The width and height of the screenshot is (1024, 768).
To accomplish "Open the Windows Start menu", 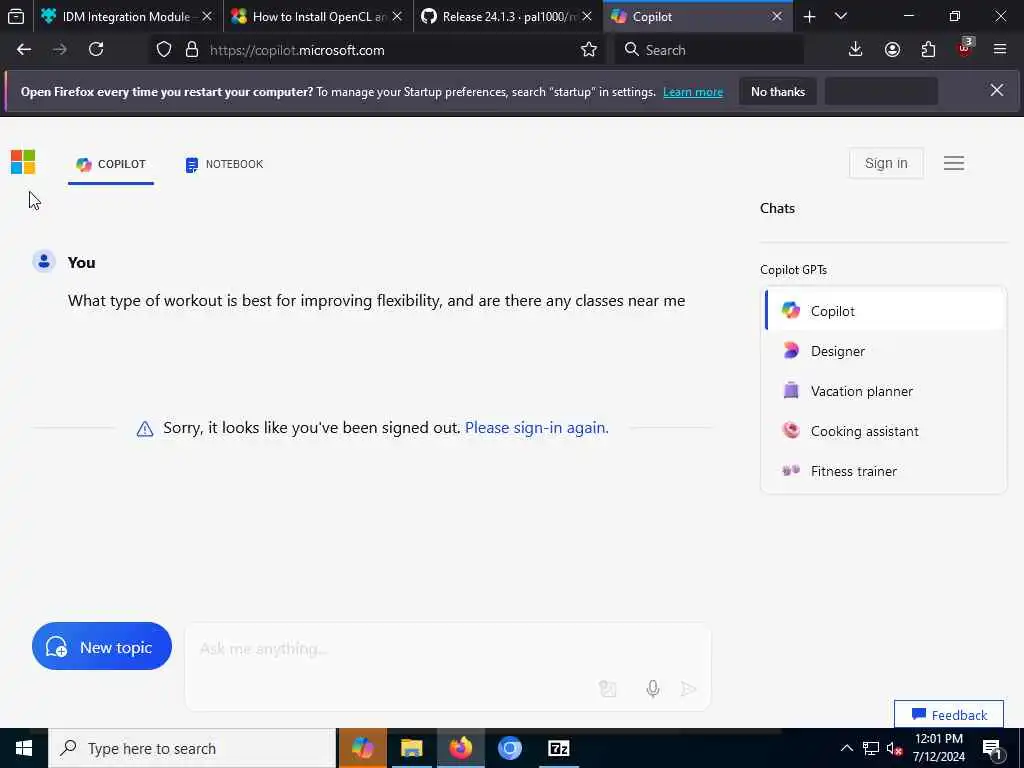I will pyautogui.click(x=24, y=748).
